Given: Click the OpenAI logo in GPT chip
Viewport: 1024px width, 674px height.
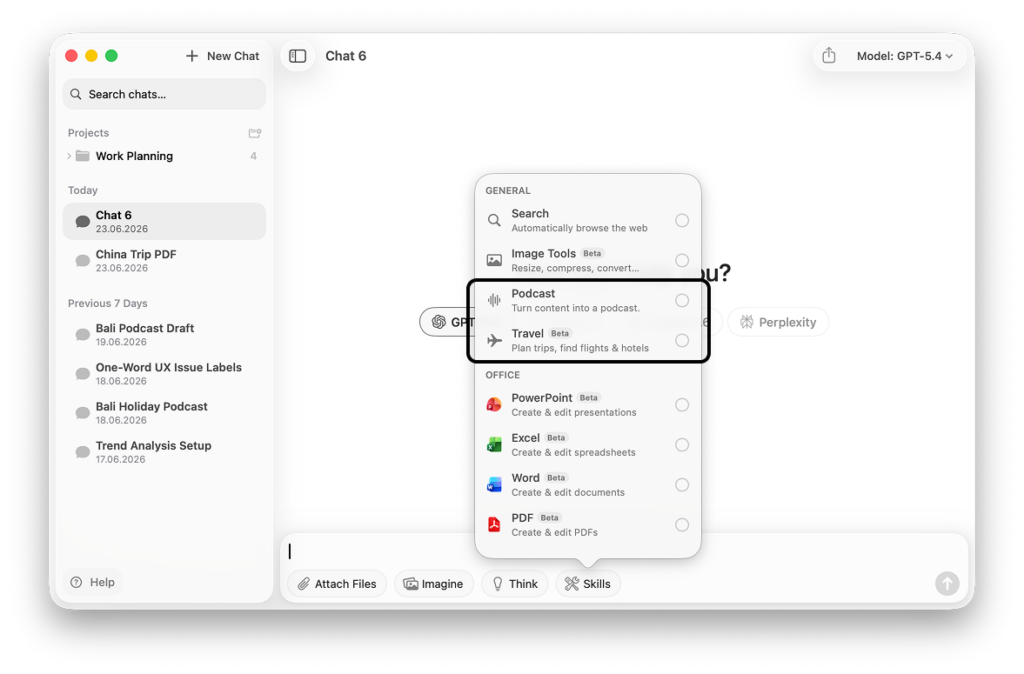Looking at the screenshot, I should pyautogui.click(x=439, y=322).
